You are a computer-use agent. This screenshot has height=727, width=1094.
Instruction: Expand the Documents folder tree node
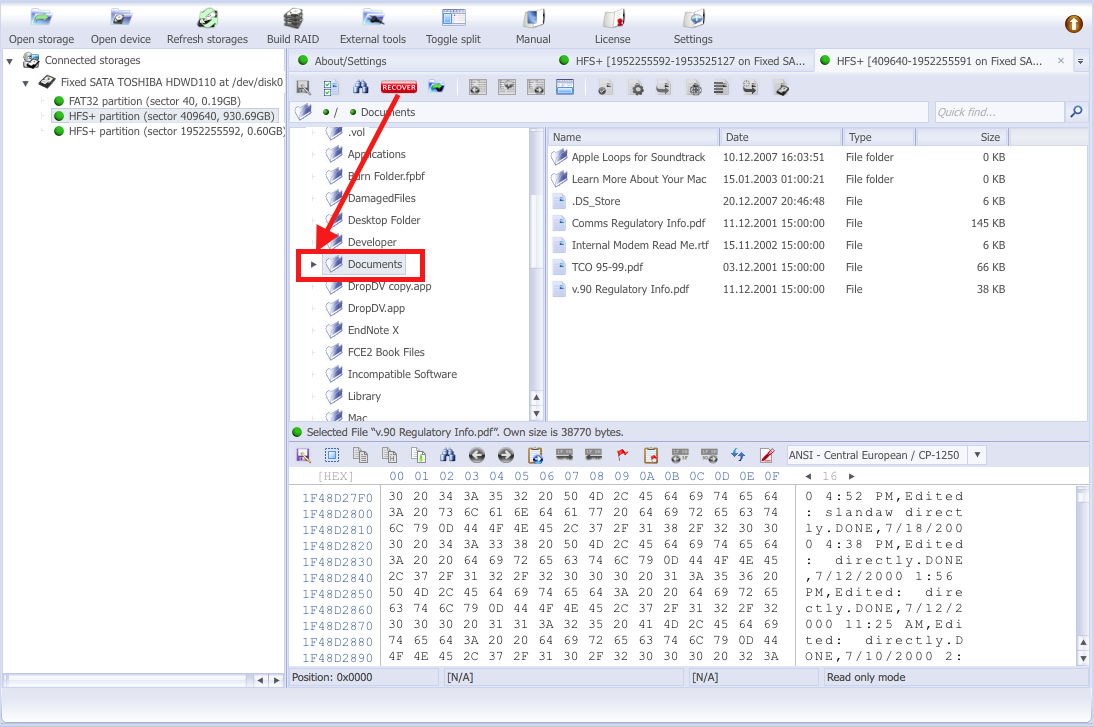(313, 265)
